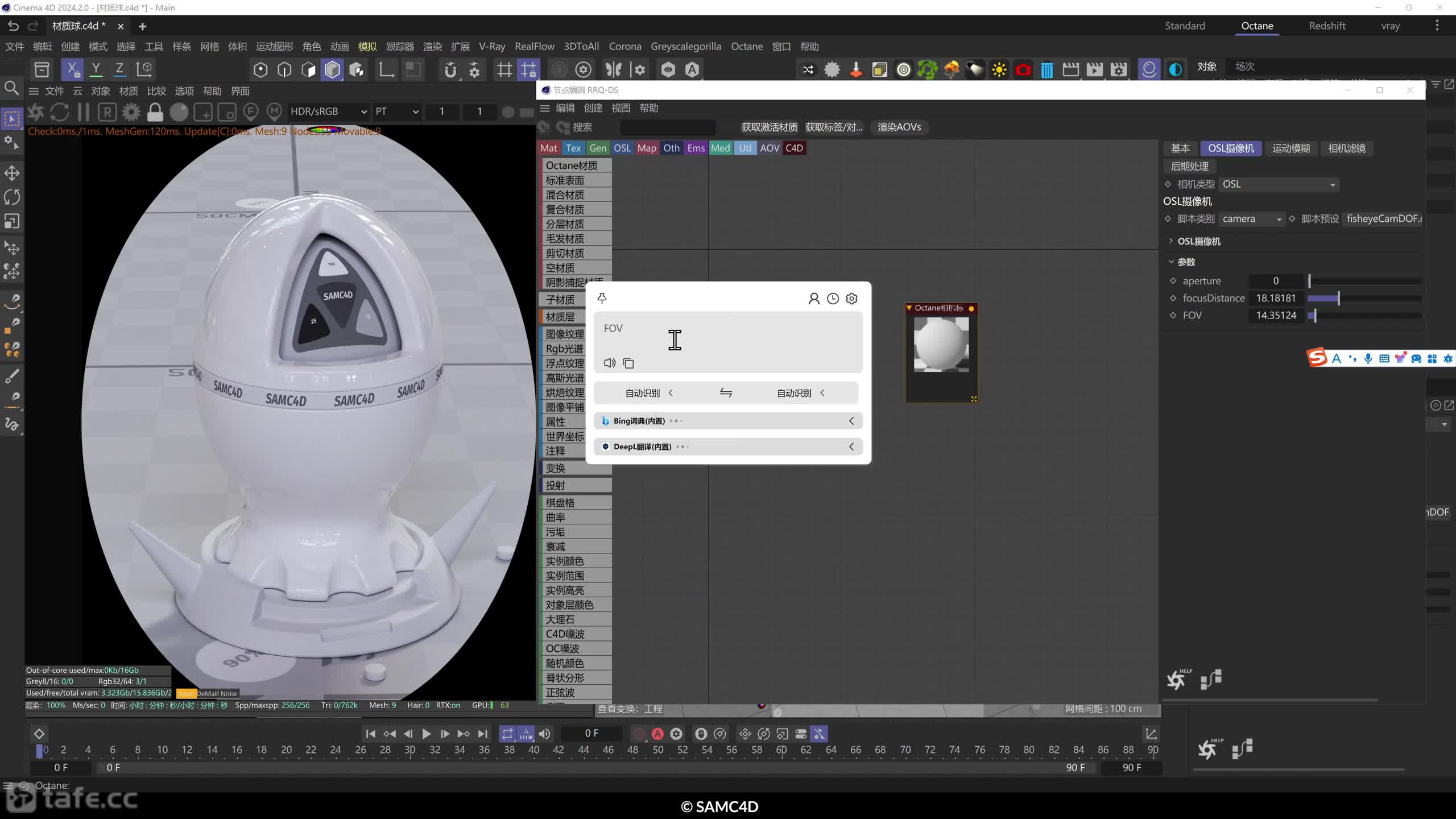Switch to the Redshift layout tab
1456x819 pixels.
1327,26
